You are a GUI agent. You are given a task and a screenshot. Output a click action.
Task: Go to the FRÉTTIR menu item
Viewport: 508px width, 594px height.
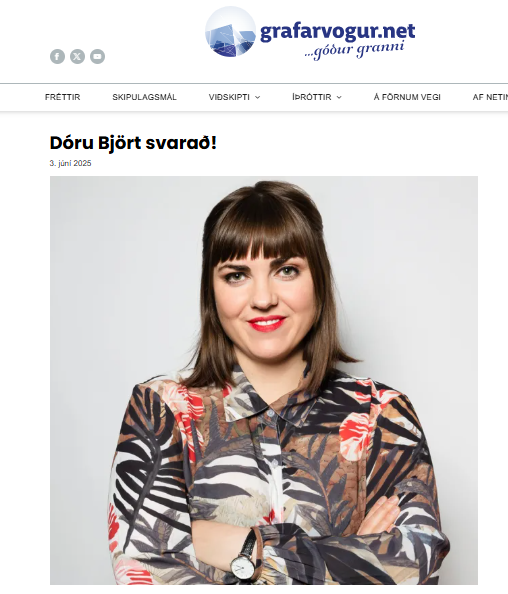[x=63, y=97]
